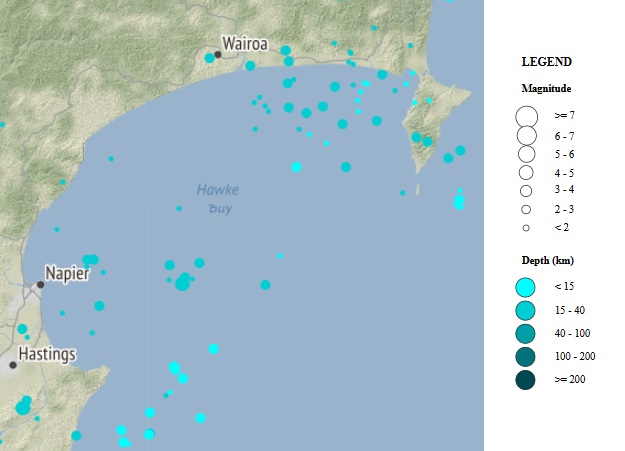This screenshot has width=625, height=451.
Task: Click the < 15 km depth color swatch
Action: [x=525, y=288]
